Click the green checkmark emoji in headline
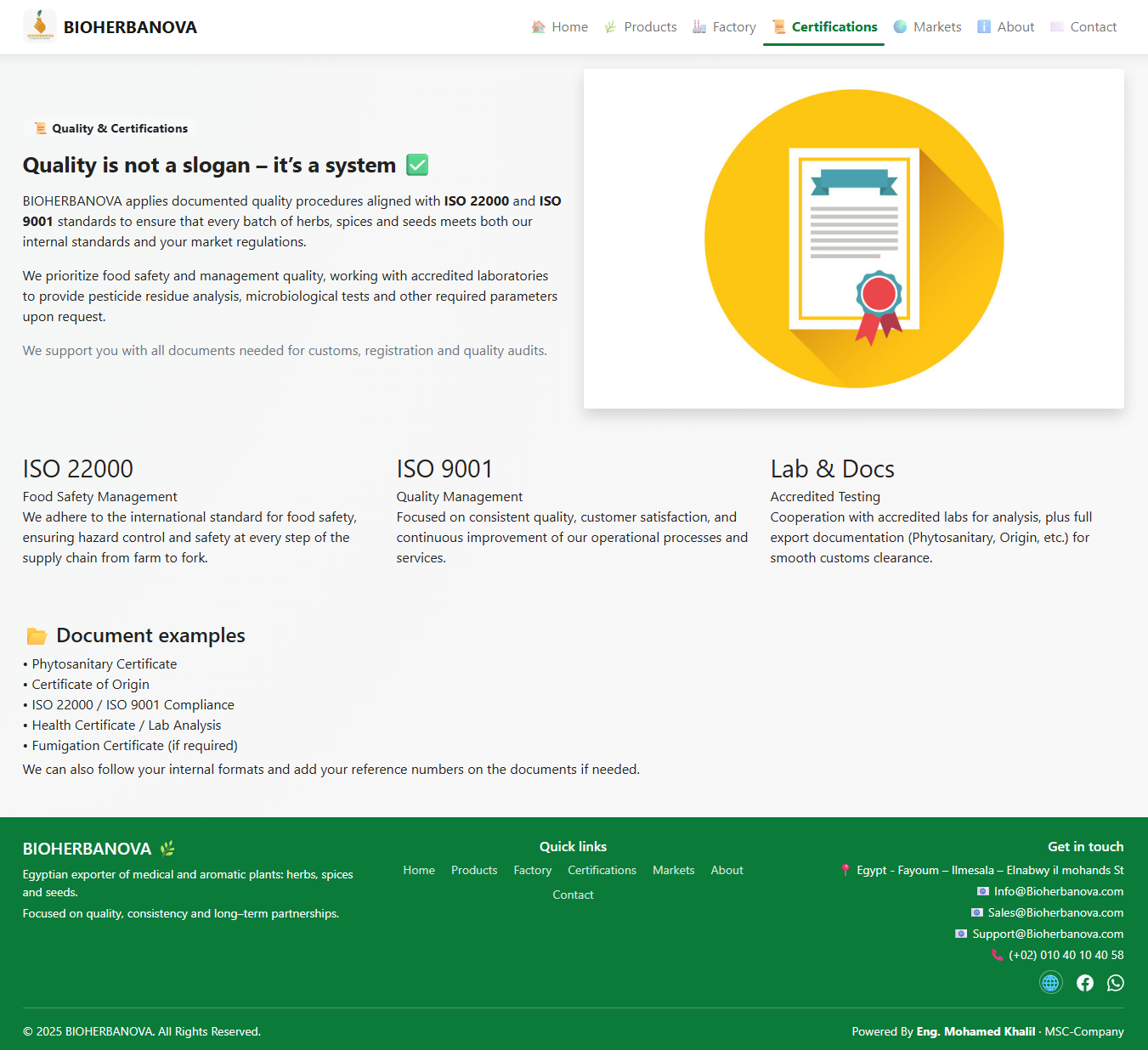The height and width of the screenshot is (1050, 1148). 417,165
